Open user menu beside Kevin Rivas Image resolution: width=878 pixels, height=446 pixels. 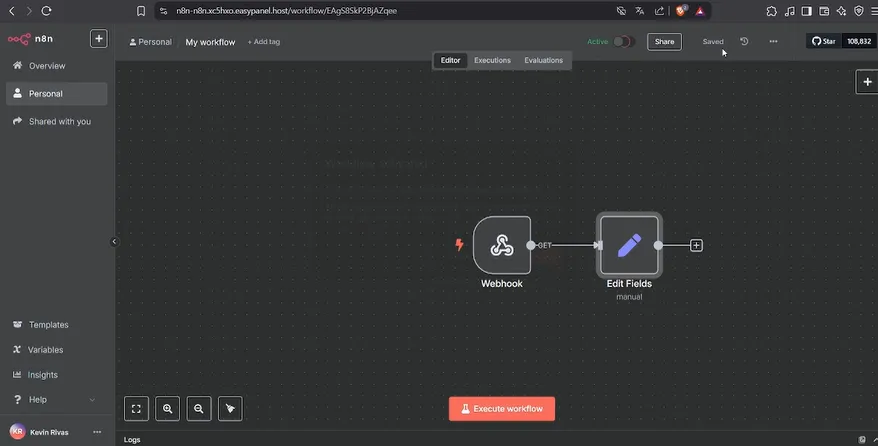click(97, 432)
